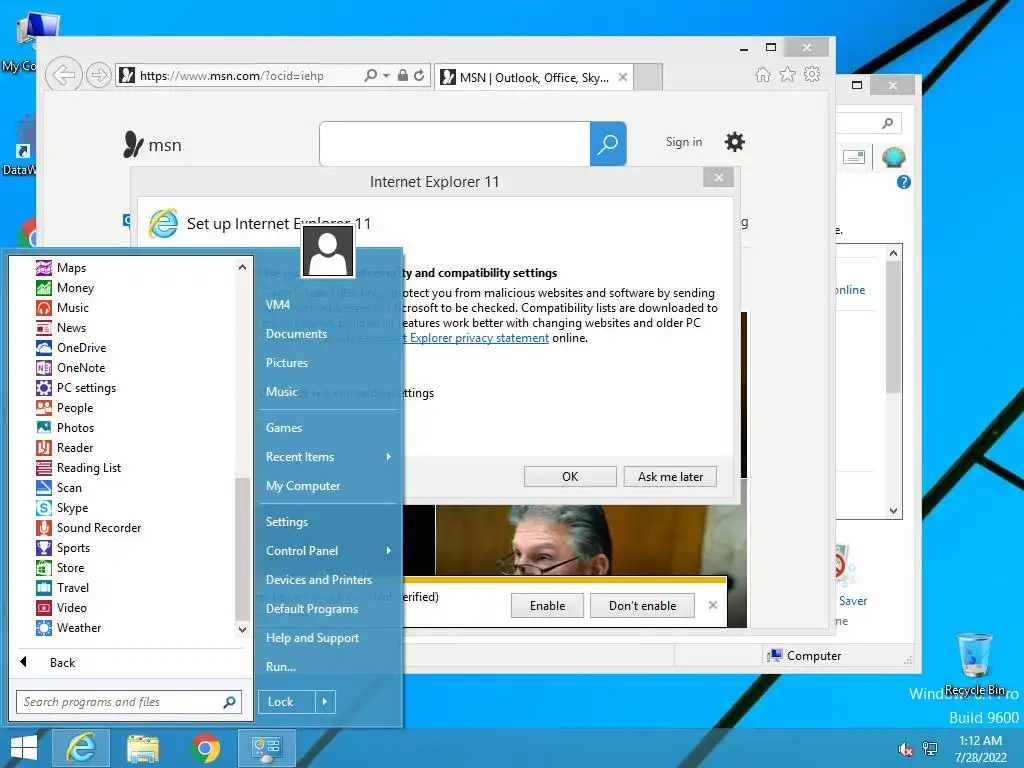Click the IE back arrow

63,75
